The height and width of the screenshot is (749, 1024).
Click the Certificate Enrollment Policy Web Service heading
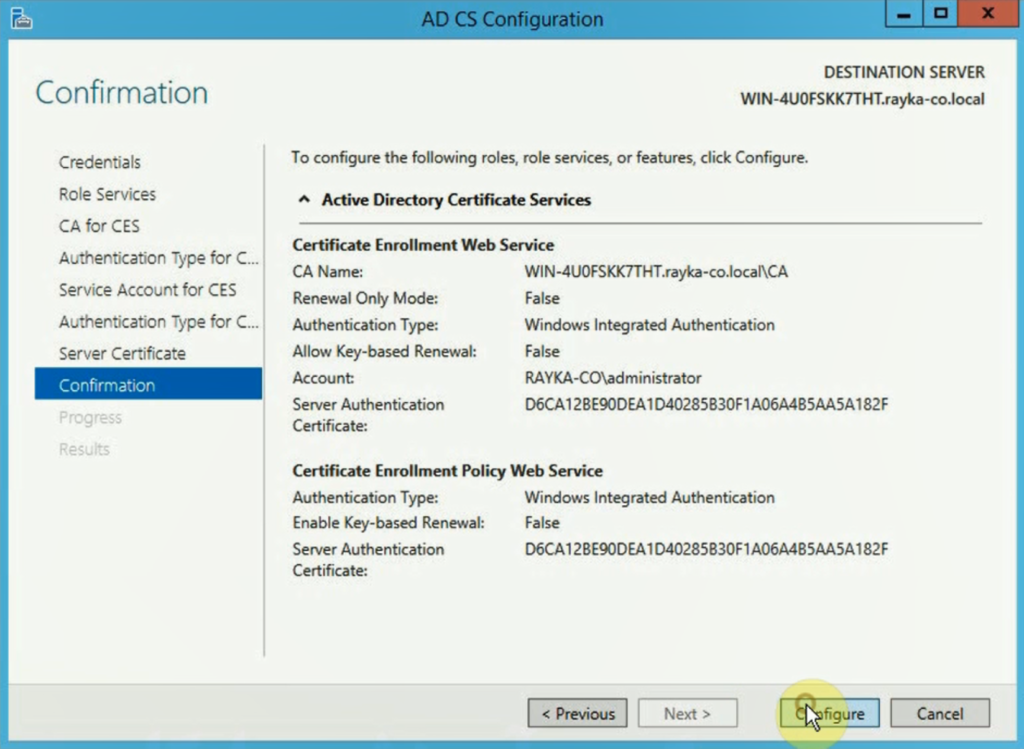pos(447,471)
